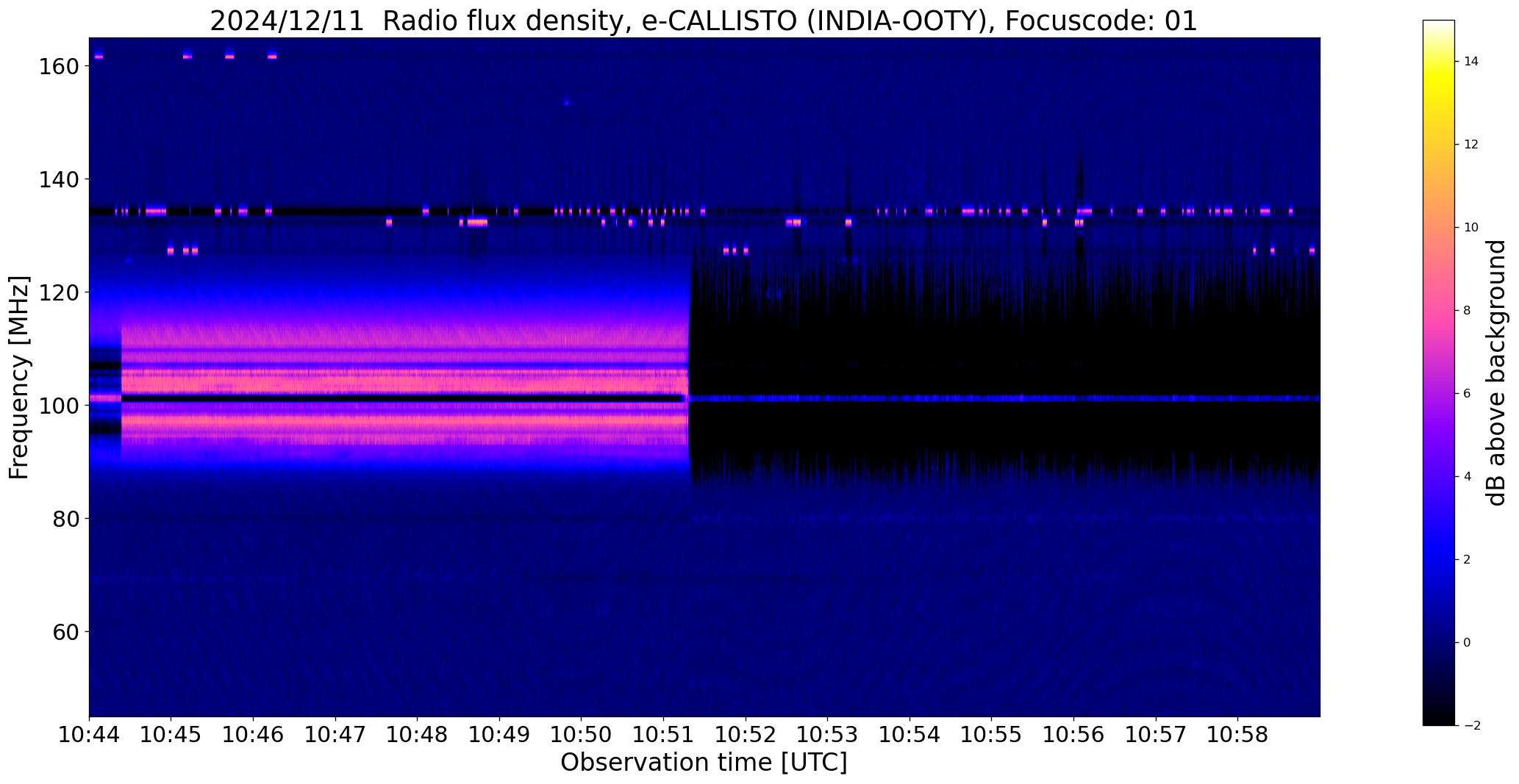Viewport: 1519px width, 784px height.
Task: Click the 10:56 time tick label
Action: pos(1074,735)
